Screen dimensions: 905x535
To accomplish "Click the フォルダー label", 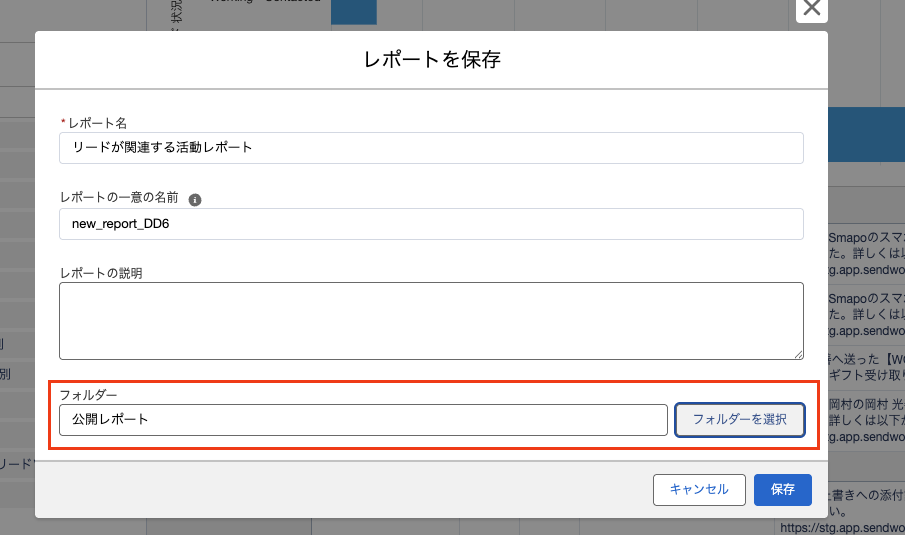I will coord(88,395).
